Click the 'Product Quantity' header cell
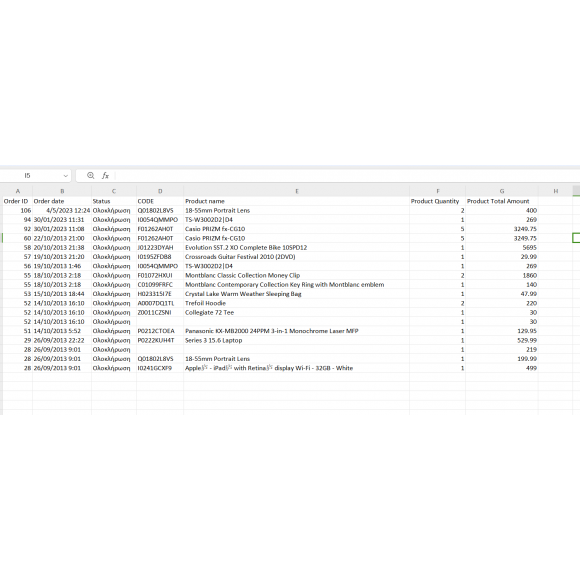The width and height of the screenshot is (580, 580). coord(438,201)
